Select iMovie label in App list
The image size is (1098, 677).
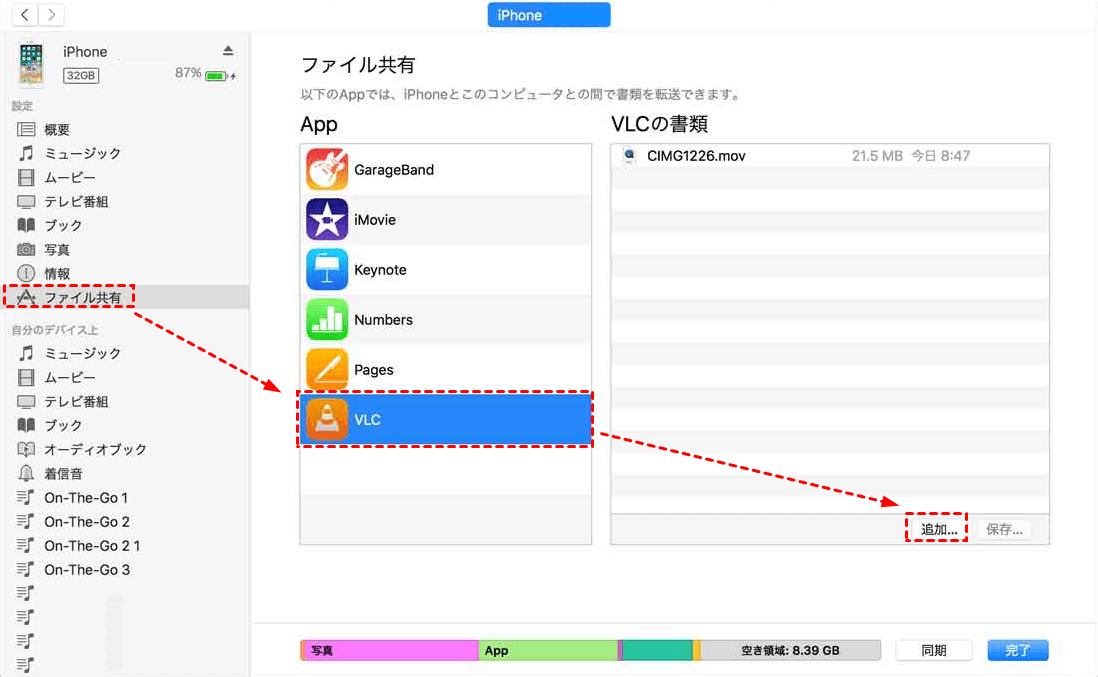[x=375, y=220]
